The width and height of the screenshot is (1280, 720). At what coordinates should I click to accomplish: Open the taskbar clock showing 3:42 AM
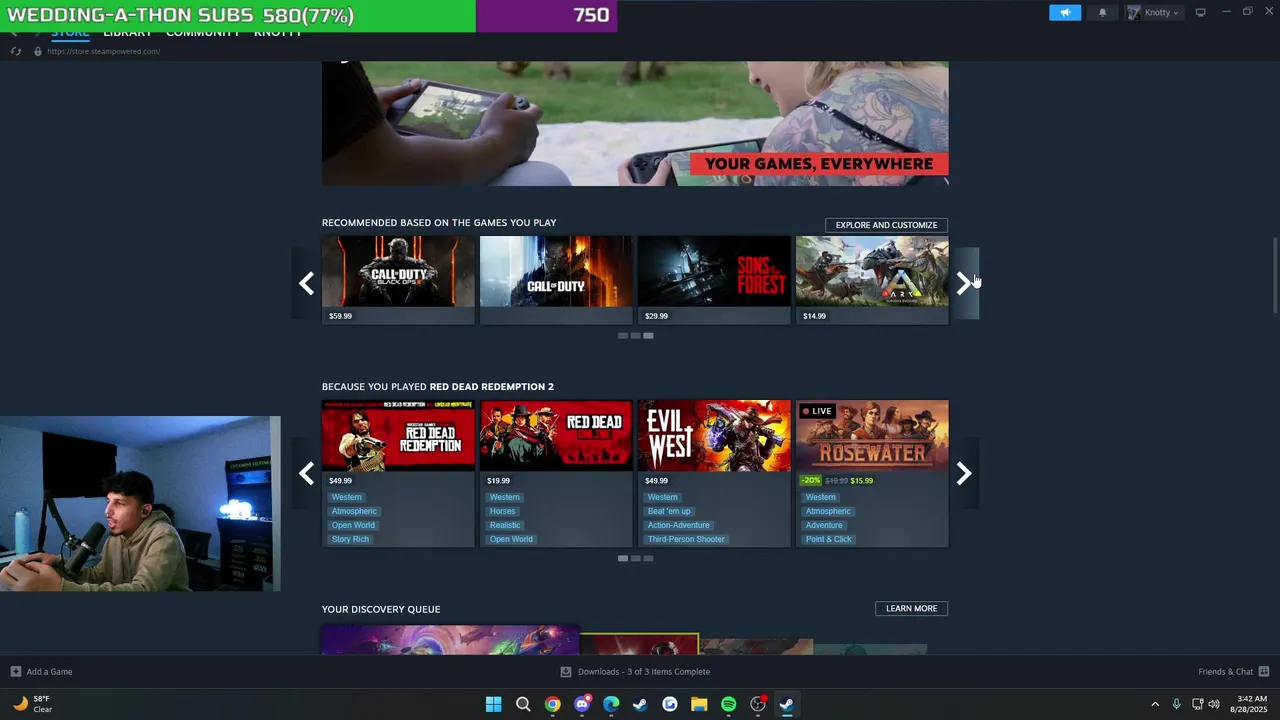(1251, 704)
